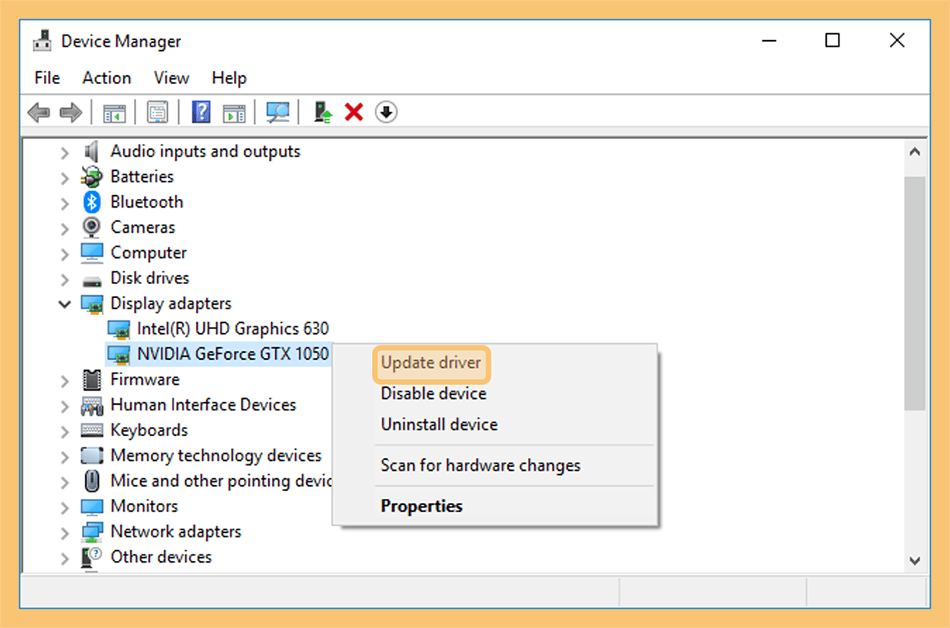Select the Bluetooth category icon
The image size is (950, 628).
91,202
